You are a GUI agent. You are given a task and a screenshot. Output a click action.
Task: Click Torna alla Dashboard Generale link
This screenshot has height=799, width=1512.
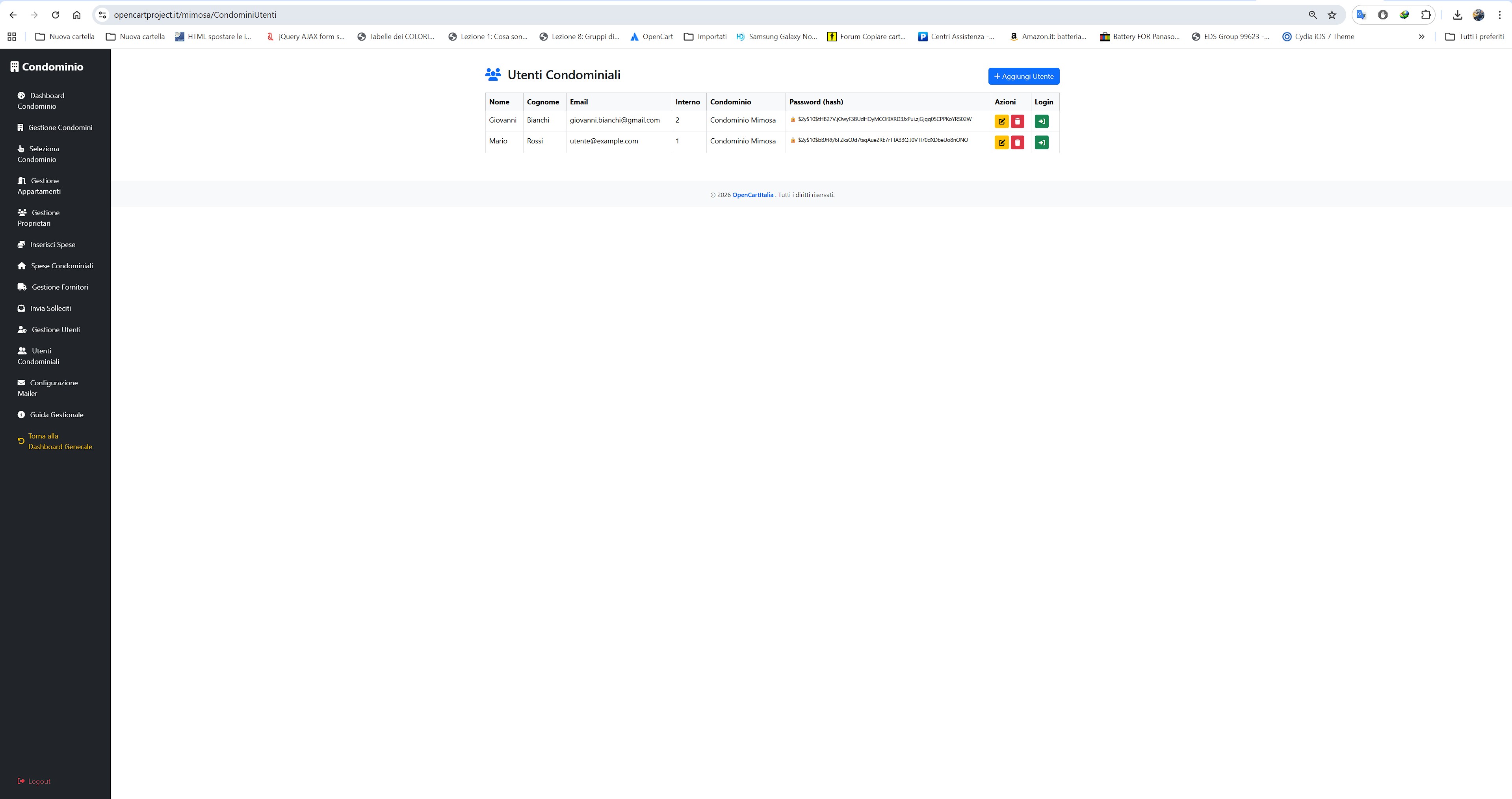[59, 442]
